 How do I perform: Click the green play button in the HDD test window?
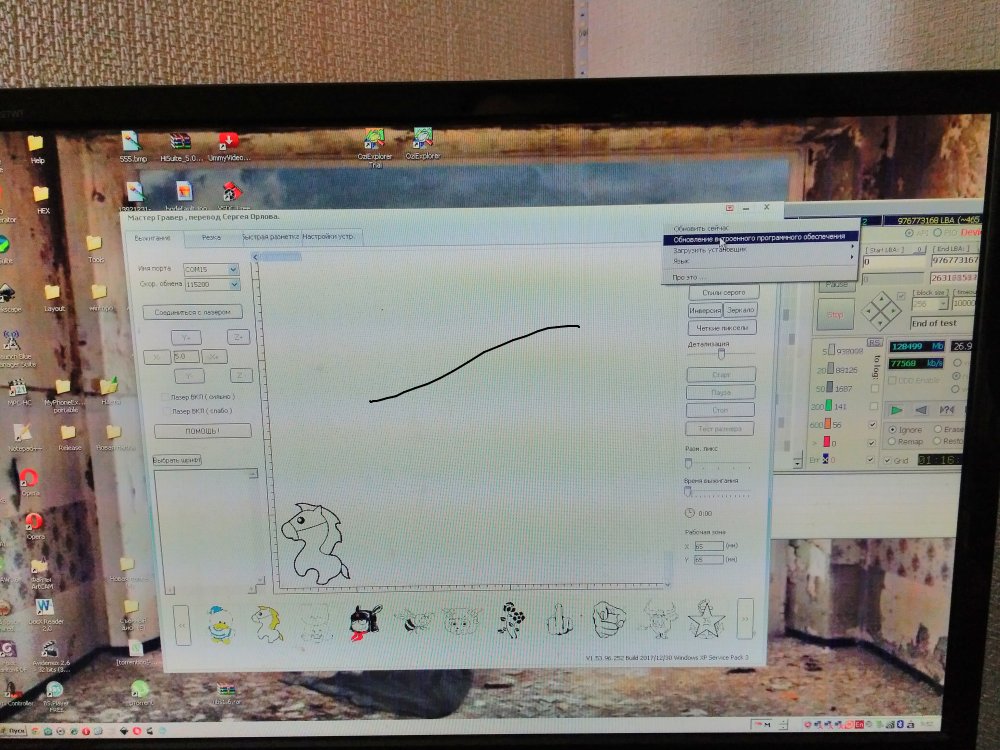896,410
